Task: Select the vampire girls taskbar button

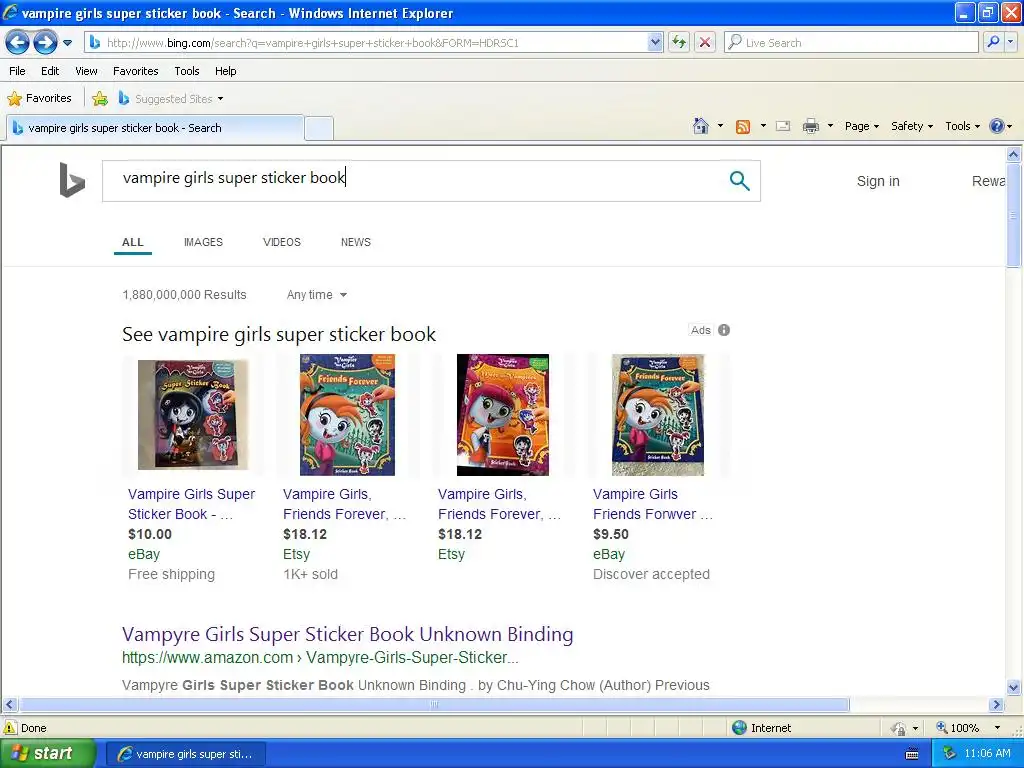Action: [186, 754]
